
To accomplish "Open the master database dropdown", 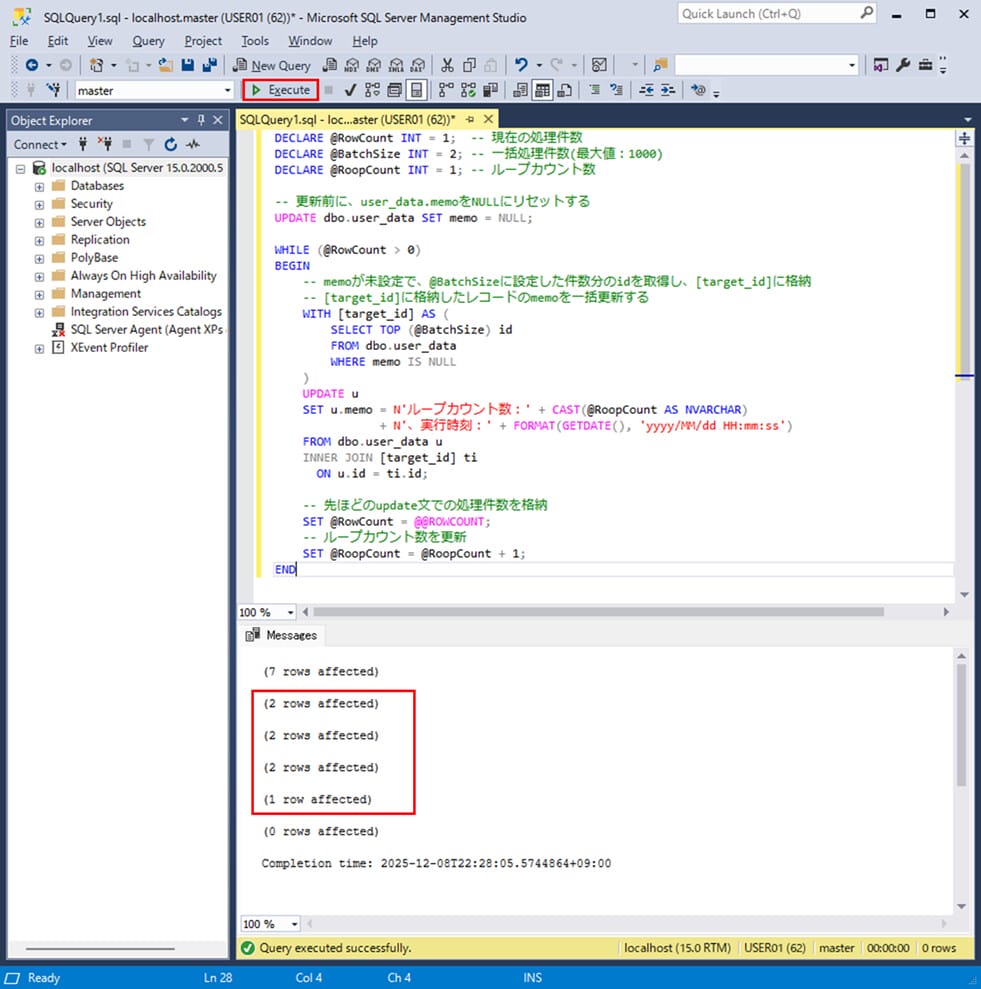I will [x=227, y=90].
